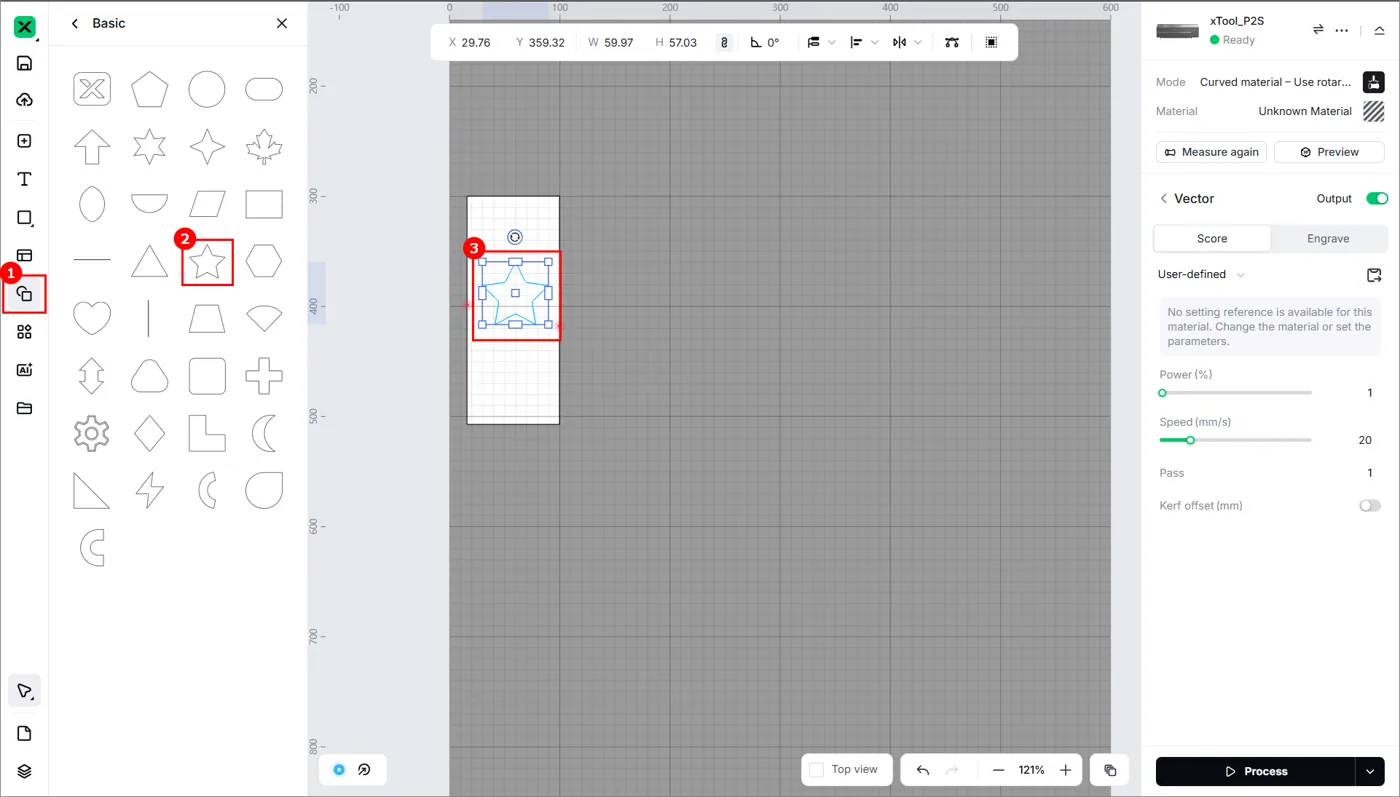The width and height of the screenshot is (1400, 797).
Task: Go back from Vector settings
Action: pos(1163,199)
